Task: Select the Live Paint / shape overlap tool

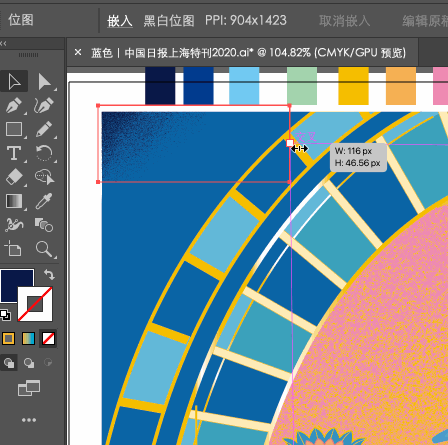Action: click(44, 225)
